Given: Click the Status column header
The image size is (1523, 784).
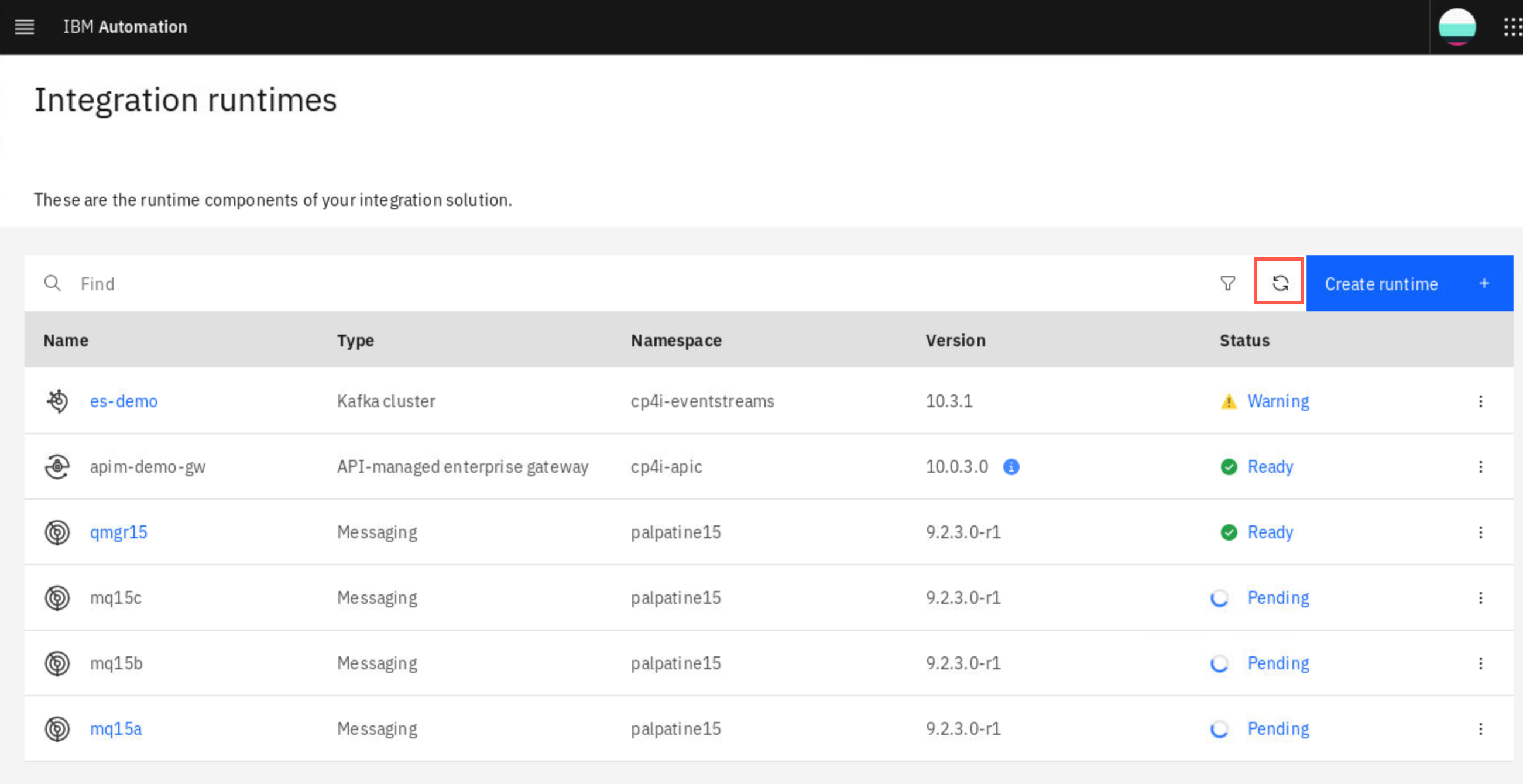Looking at the screenshot, I should (x=1244, y=341).
